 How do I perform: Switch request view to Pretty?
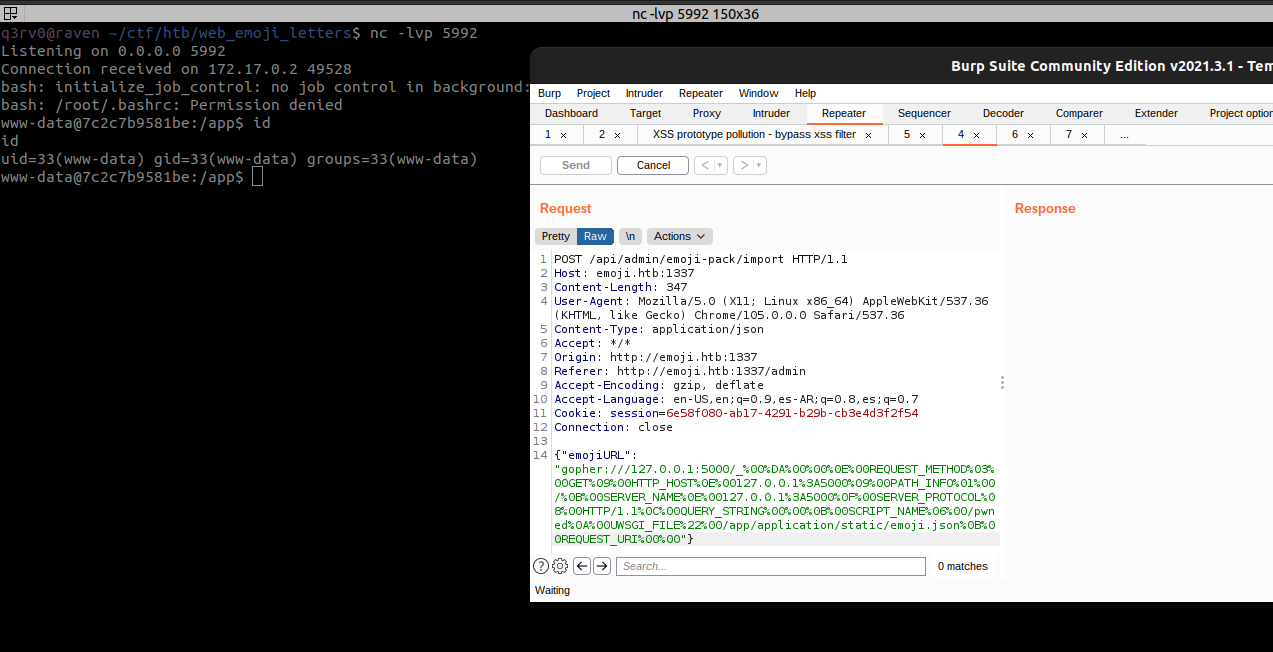(x=555, y=236)
